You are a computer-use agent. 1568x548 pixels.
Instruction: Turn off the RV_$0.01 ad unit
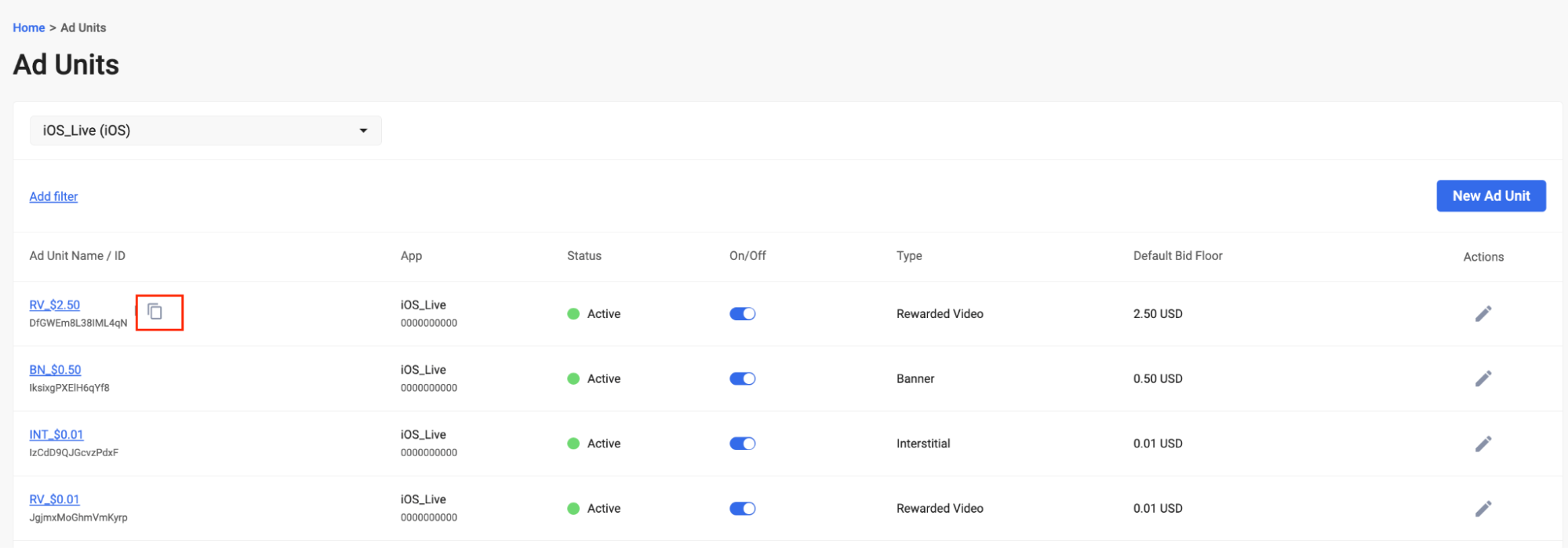pos(742,509)
